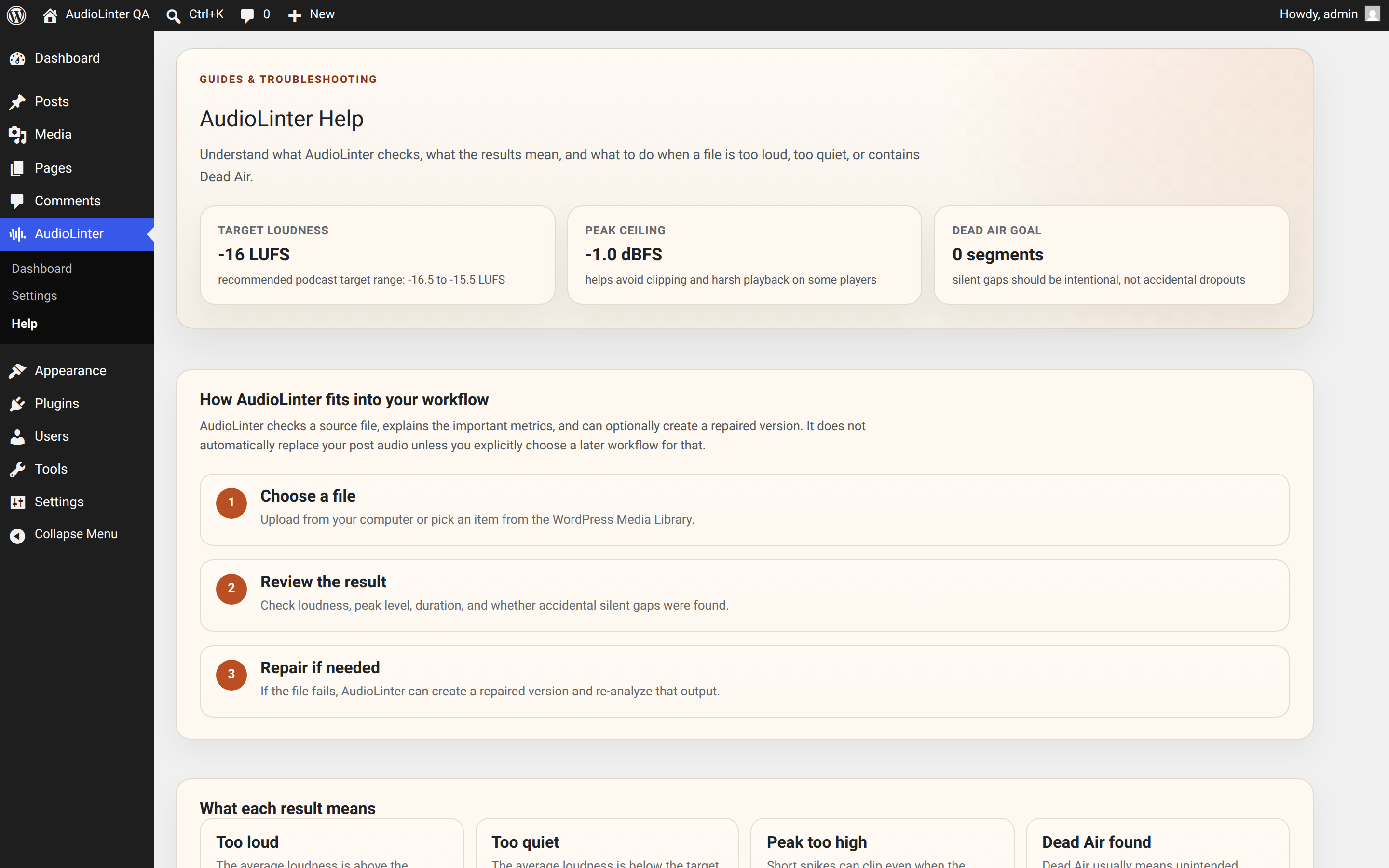Click the Dead Air found card title
Screen dimensions: 1389x868
1096,842
